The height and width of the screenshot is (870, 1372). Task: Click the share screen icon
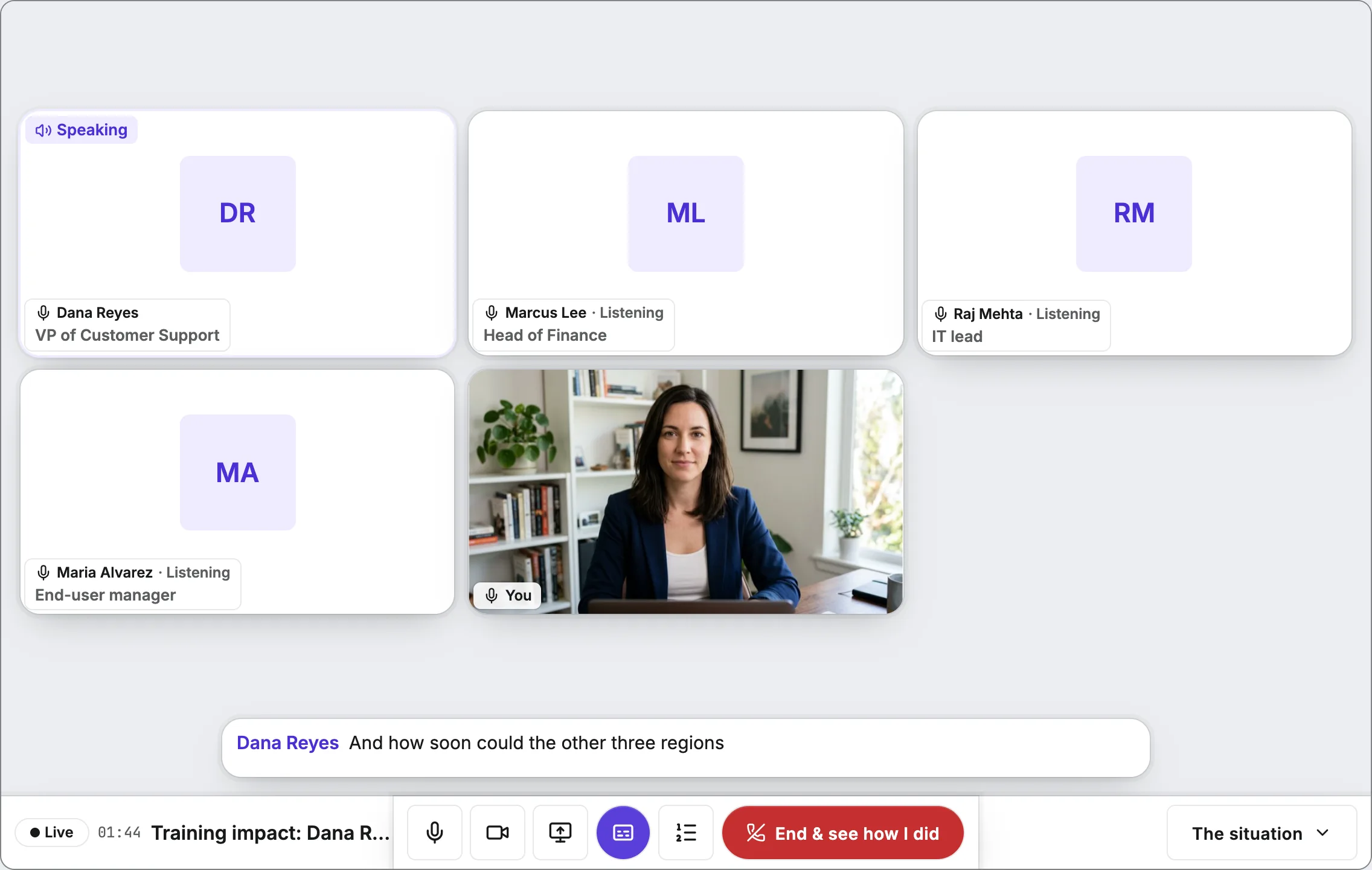coord(560,833)
